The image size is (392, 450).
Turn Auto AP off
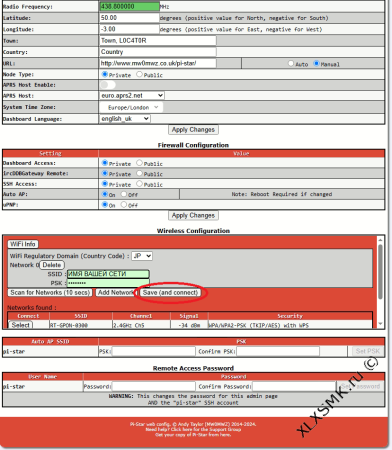pyautogui.click(x=124, y=194)
